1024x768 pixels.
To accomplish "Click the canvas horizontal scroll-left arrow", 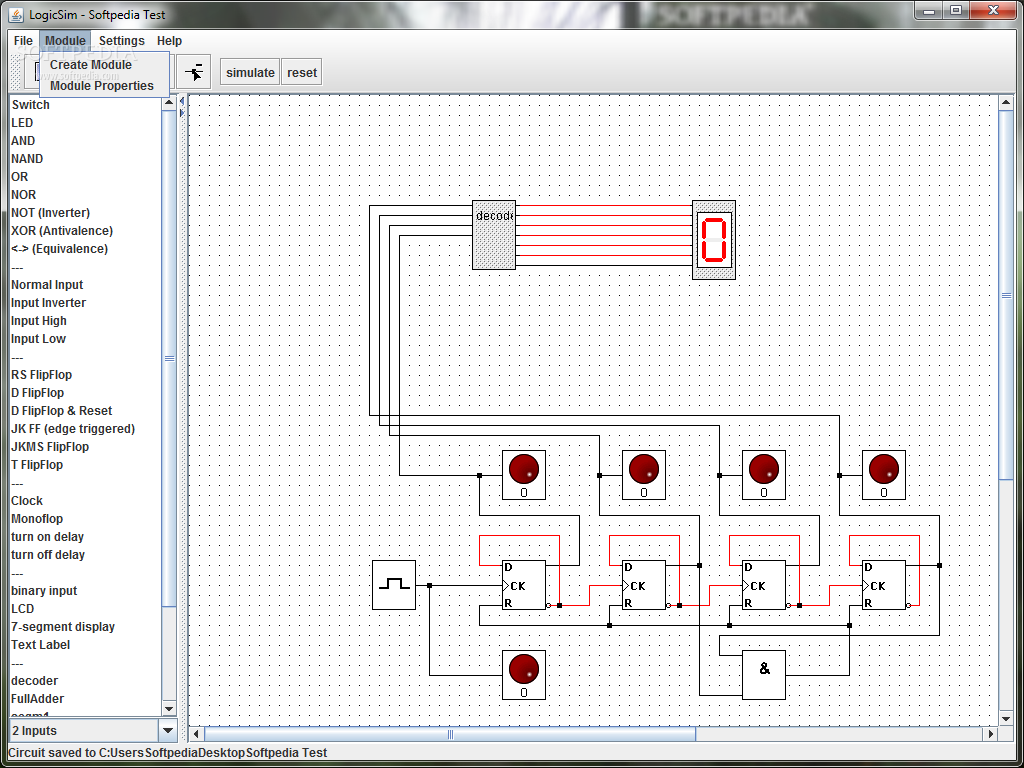I will pyautogui.click(x=196, y=734).
